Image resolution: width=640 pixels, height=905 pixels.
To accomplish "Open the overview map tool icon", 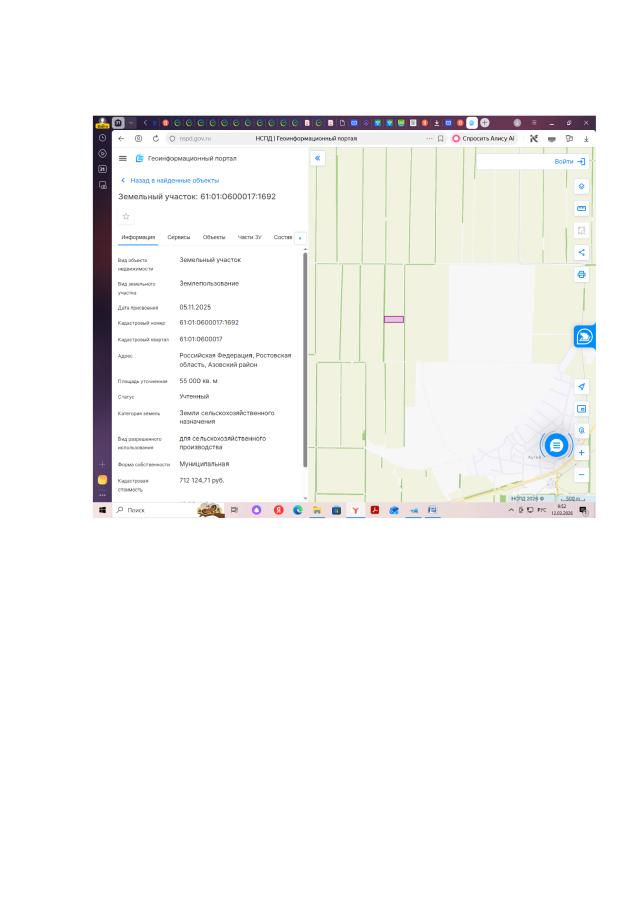I will tap(581, 409).
